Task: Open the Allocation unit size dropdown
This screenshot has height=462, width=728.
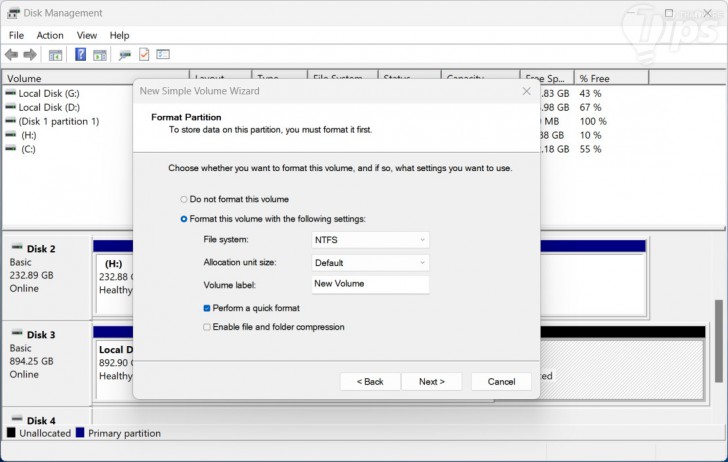Action: [x=370, y=263]
